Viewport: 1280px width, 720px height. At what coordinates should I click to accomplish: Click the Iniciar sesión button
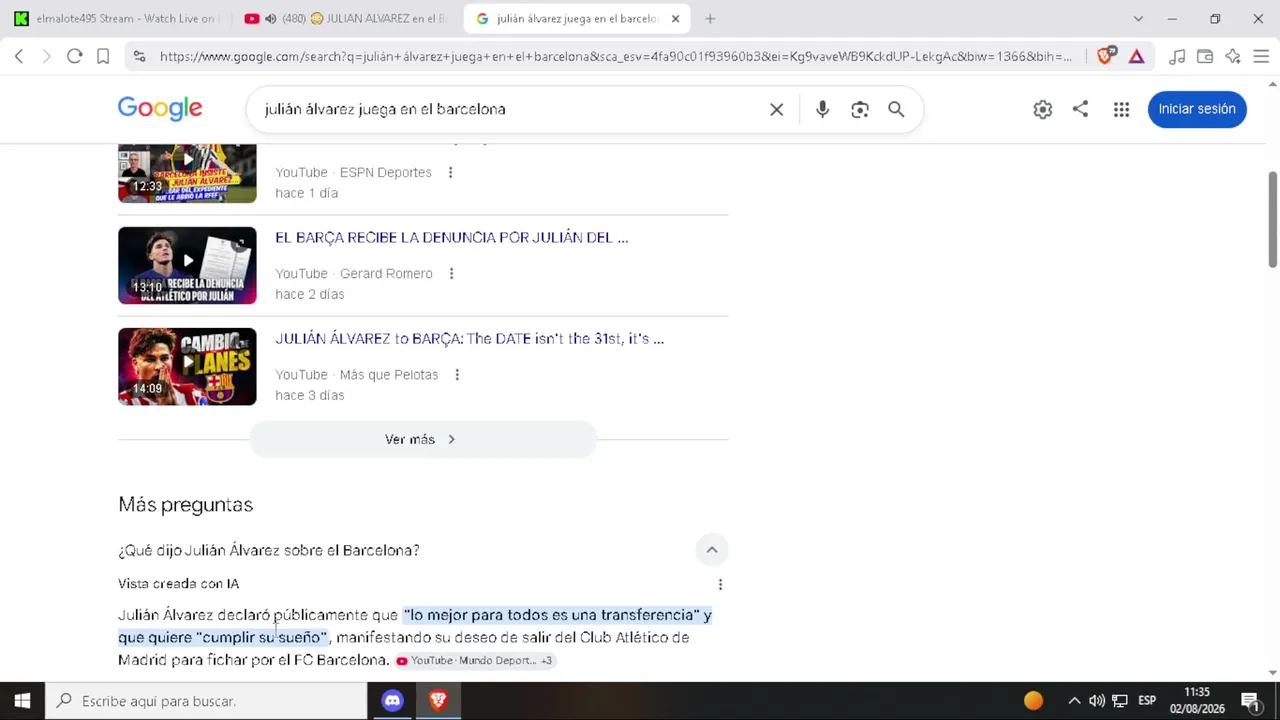pyautogui.click(x=1197, y=109)
